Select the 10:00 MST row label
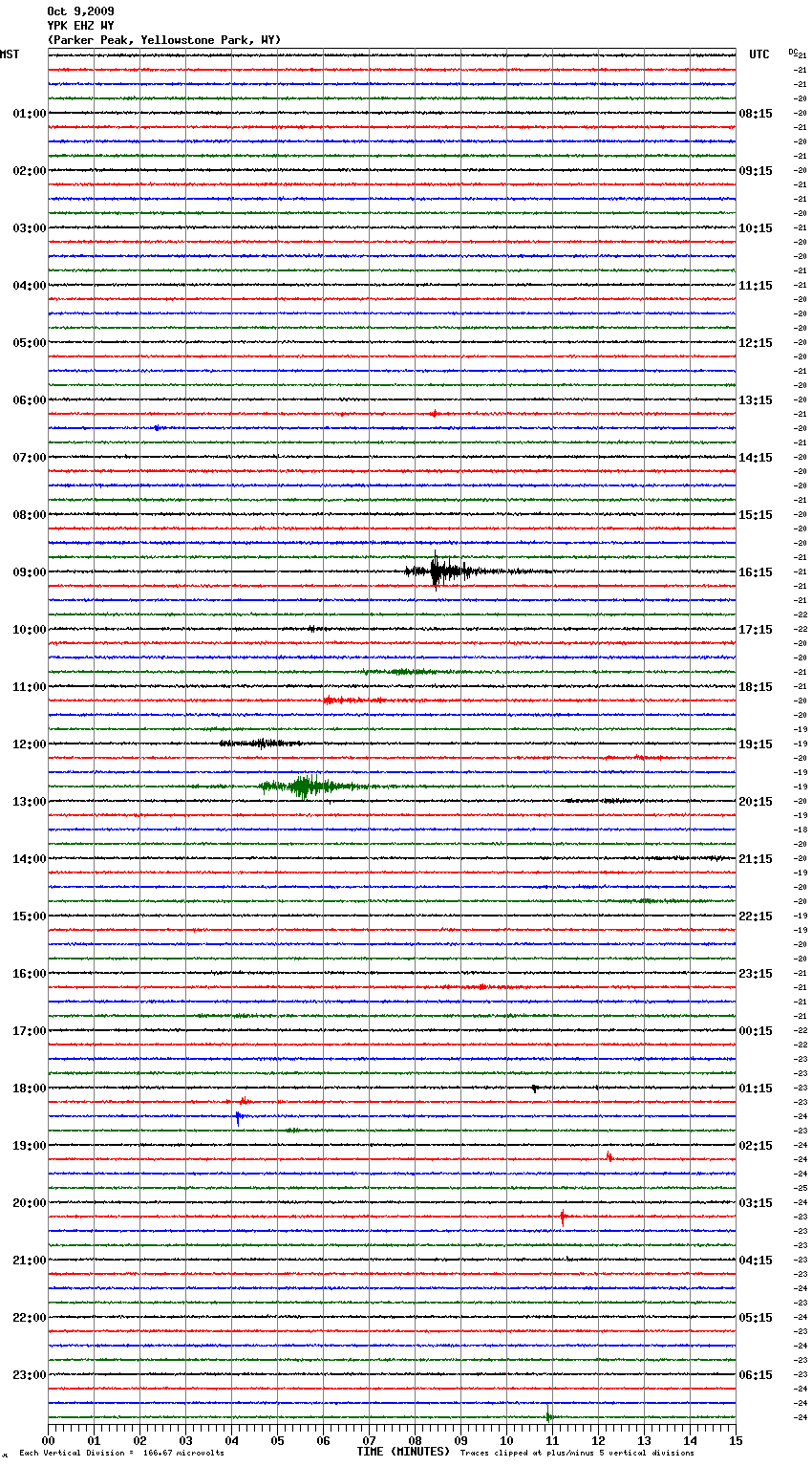Image resolution: width=812 pixels, height=1466 pixels. click(x=30, y=630)
